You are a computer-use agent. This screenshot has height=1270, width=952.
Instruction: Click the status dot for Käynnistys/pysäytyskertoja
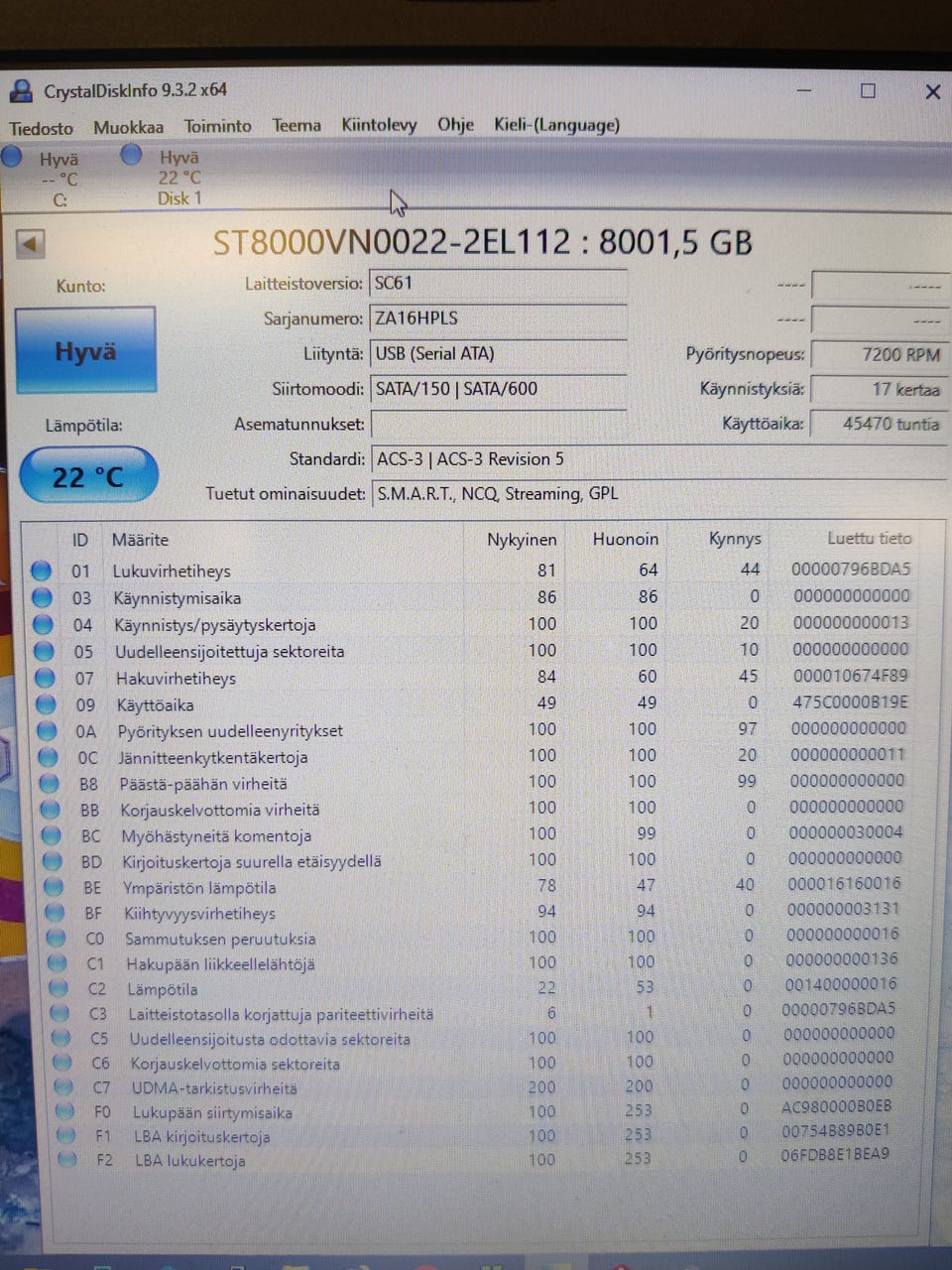click(43, 624)
